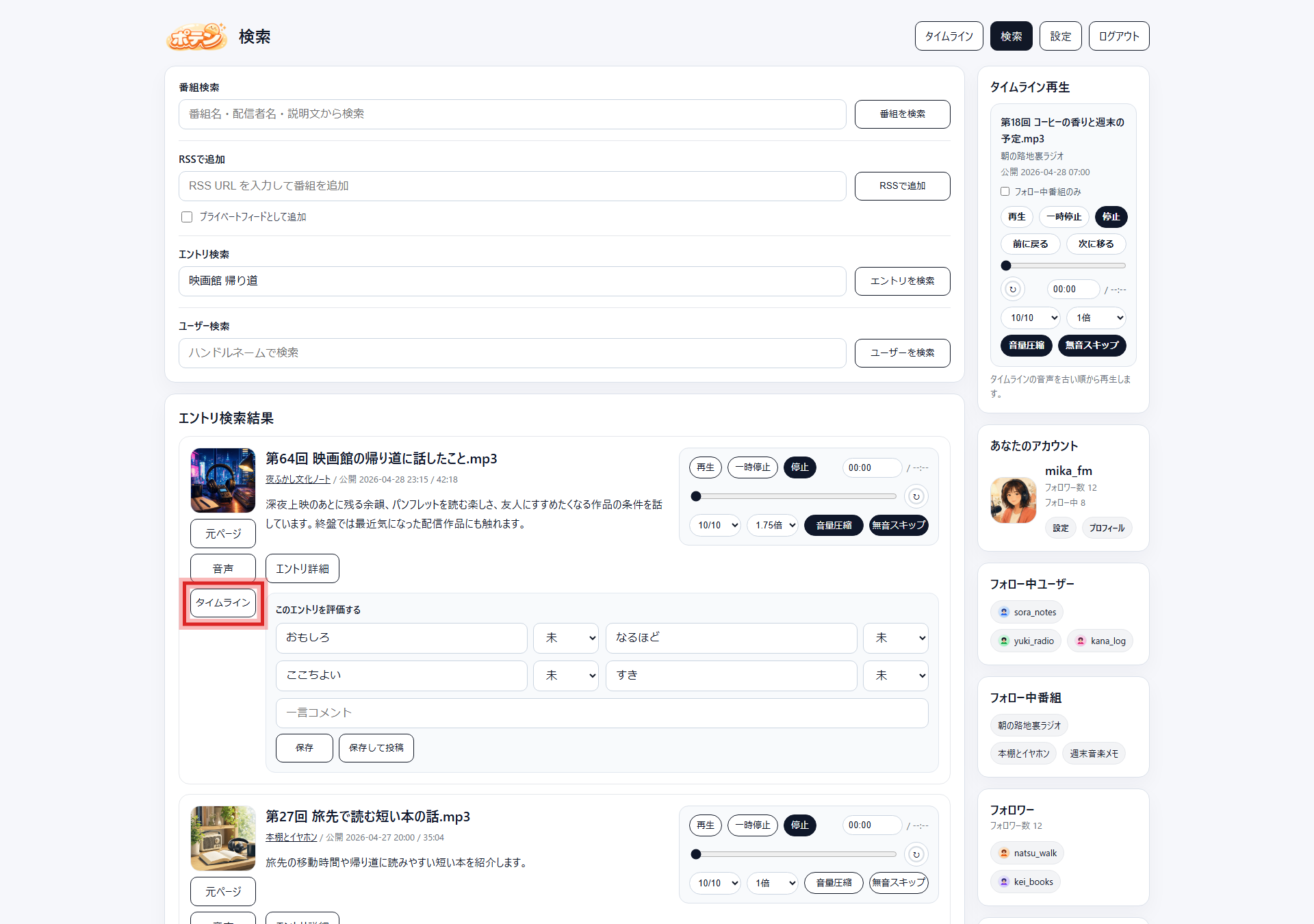Focus the 番組検索 input field
The width and height of the screenshot is (1314, 924).
513,114
